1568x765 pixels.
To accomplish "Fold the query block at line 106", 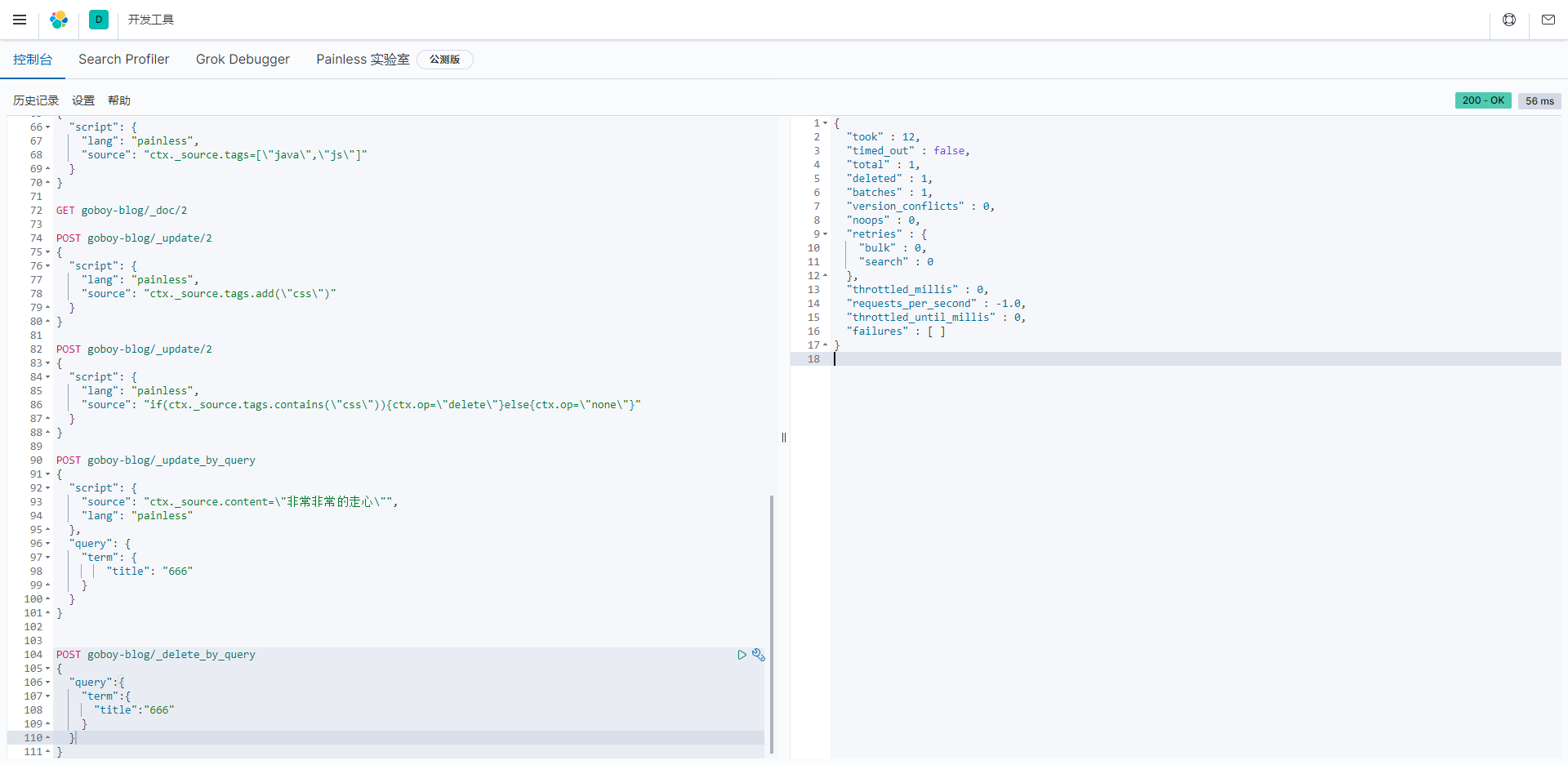I will click(47, 683).
